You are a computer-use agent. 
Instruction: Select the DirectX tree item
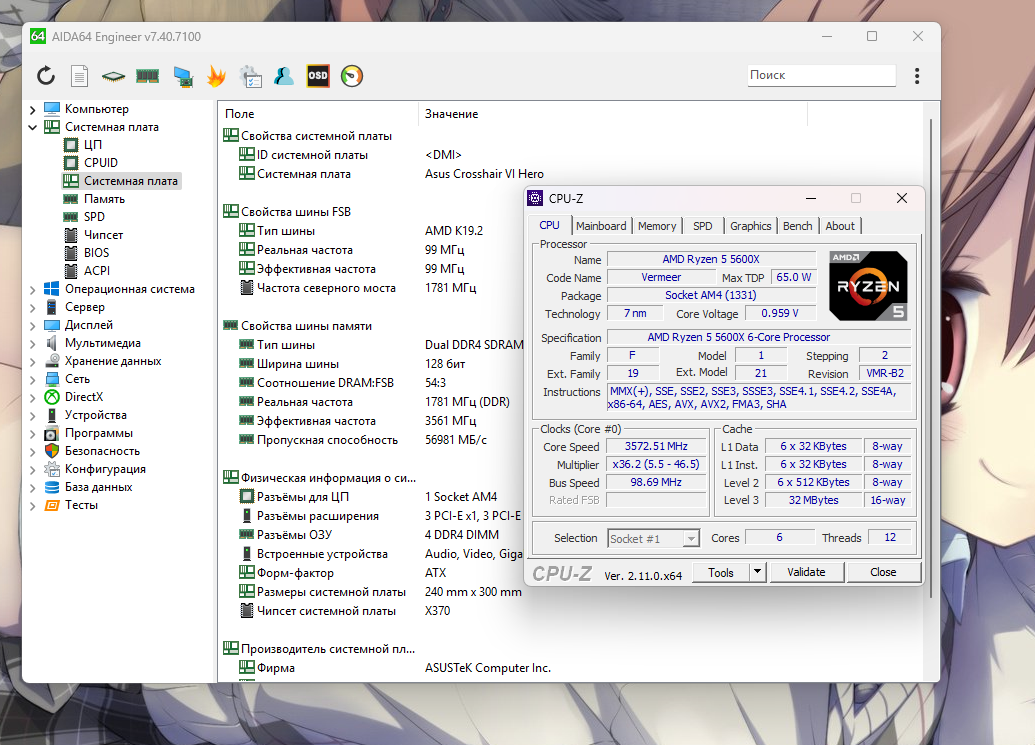74,397
